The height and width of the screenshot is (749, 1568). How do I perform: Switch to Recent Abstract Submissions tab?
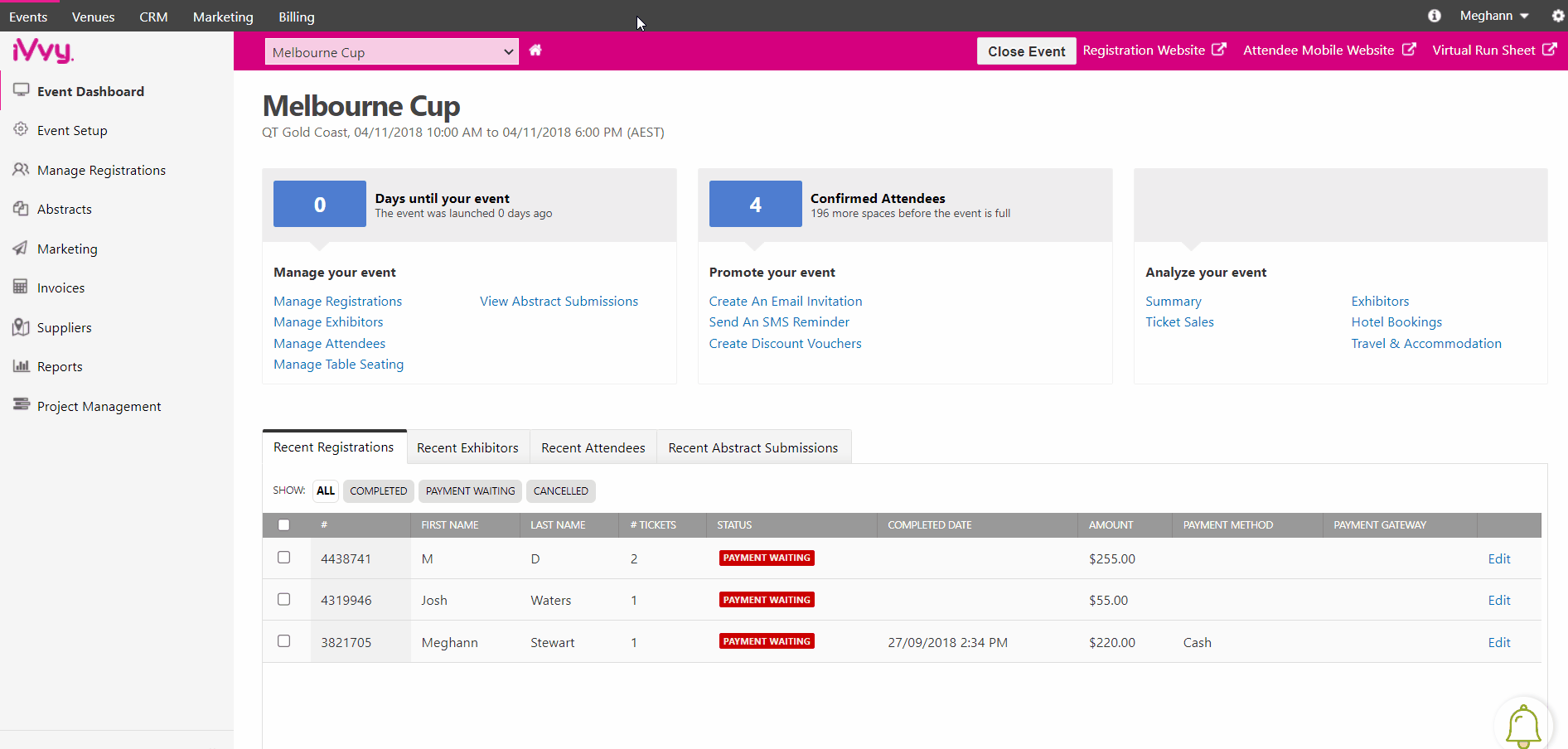tap(753, 447)
